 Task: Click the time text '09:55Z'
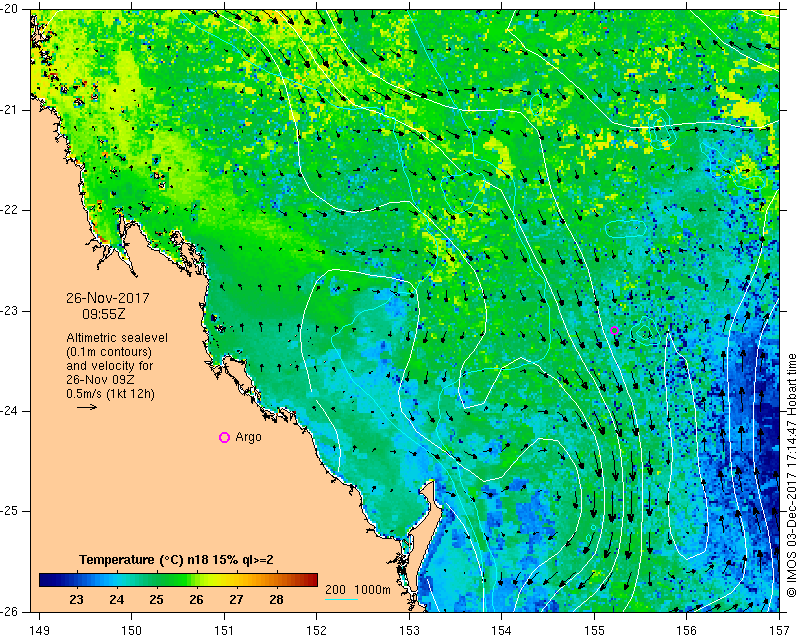104,314
